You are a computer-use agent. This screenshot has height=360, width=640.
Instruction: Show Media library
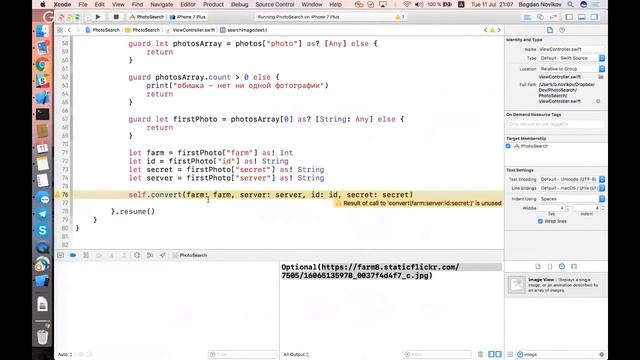point(574,266)
